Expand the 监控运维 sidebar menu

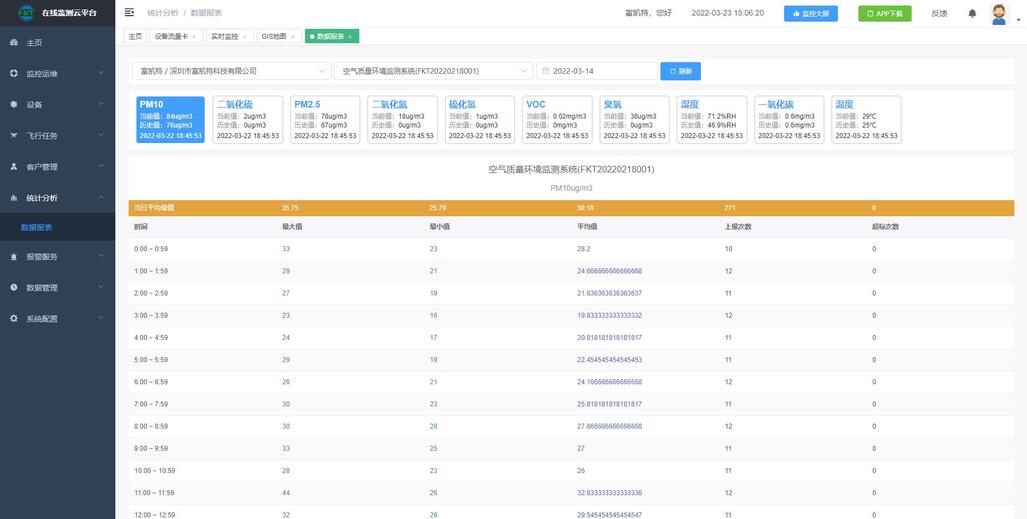pos(57,74)
